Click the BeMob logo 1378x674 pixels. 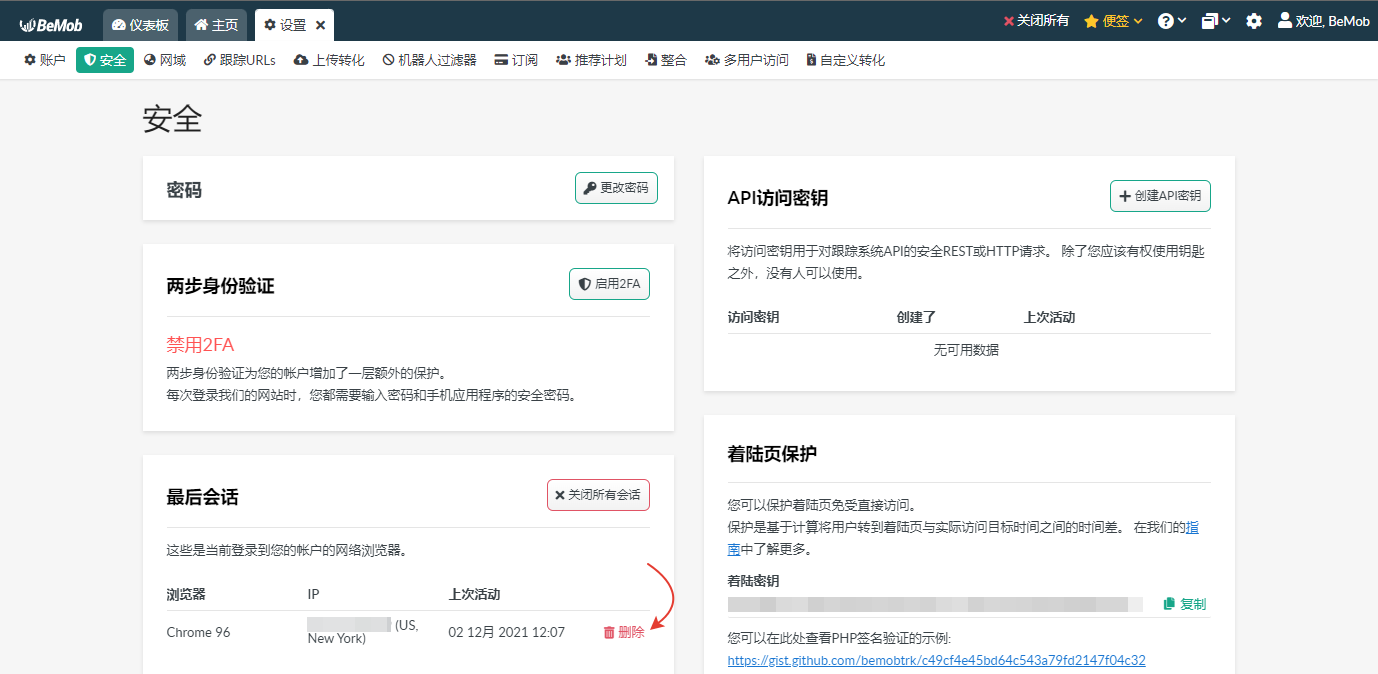tap(51, 24)
